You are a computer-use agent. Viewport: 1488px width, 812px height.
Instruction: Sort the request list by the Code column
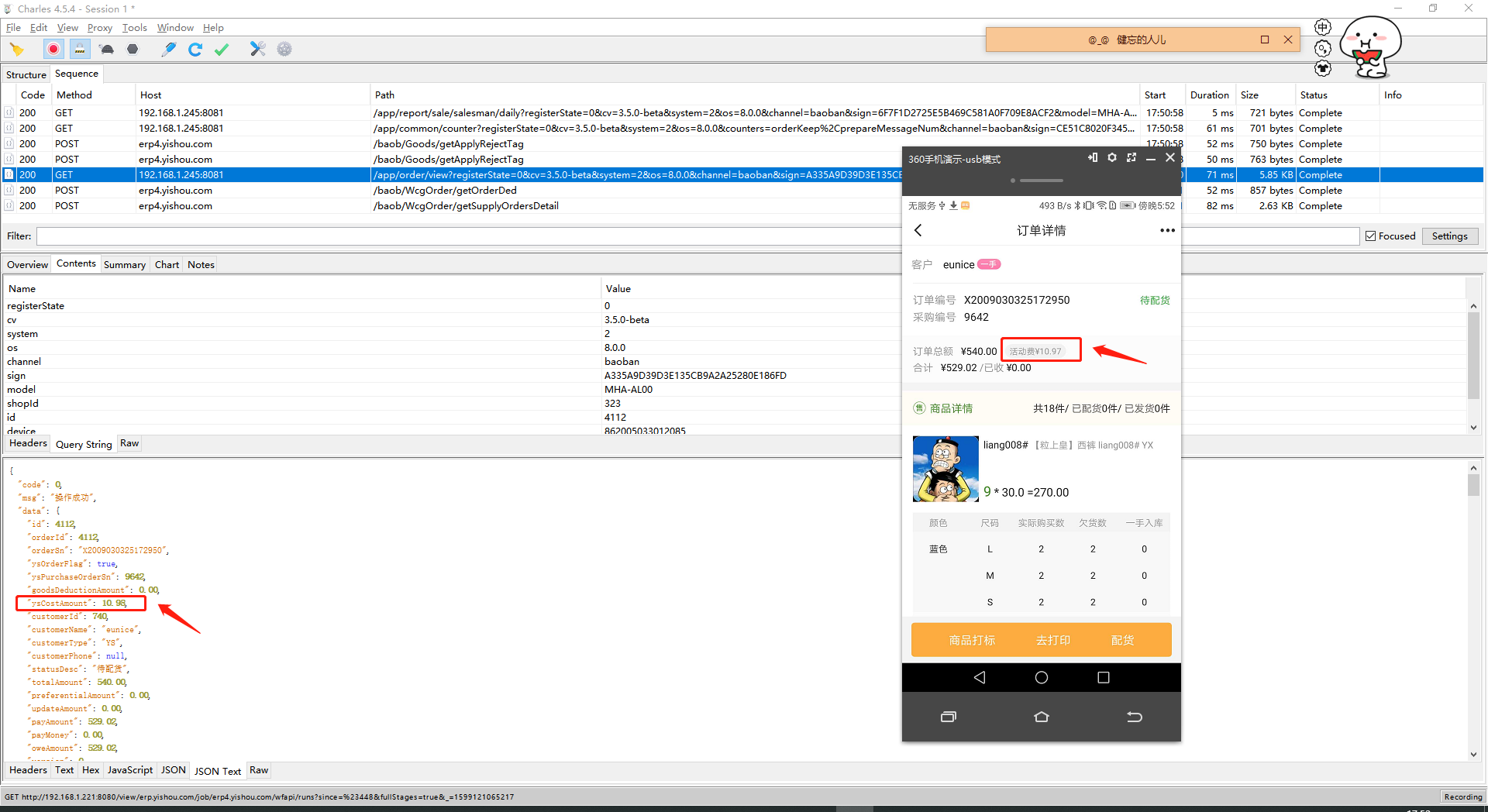coord(33,95)
